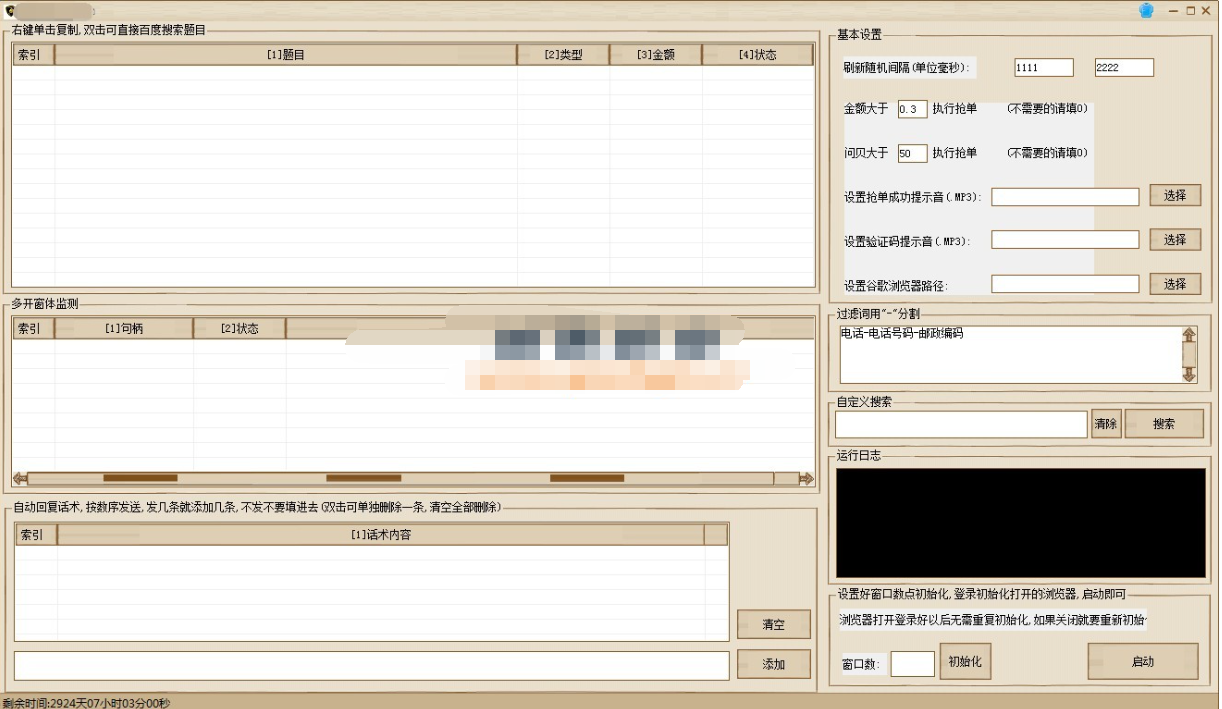Maximize the application window
The height and width of the screenshot is (709, 1222).
coord(1191,10)
